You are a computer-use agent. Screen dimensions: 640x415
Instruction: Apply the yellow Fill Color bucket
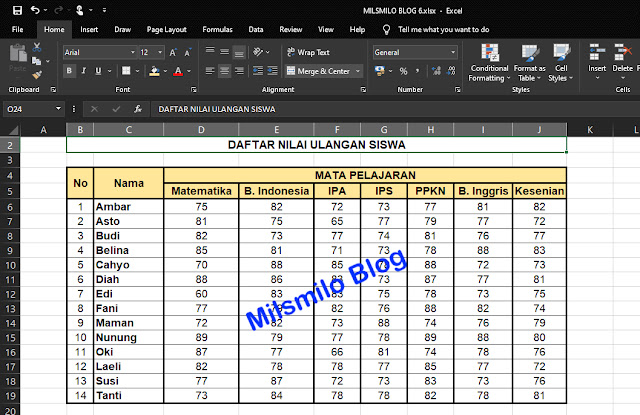pyautogui.click(x=154, y=71)
